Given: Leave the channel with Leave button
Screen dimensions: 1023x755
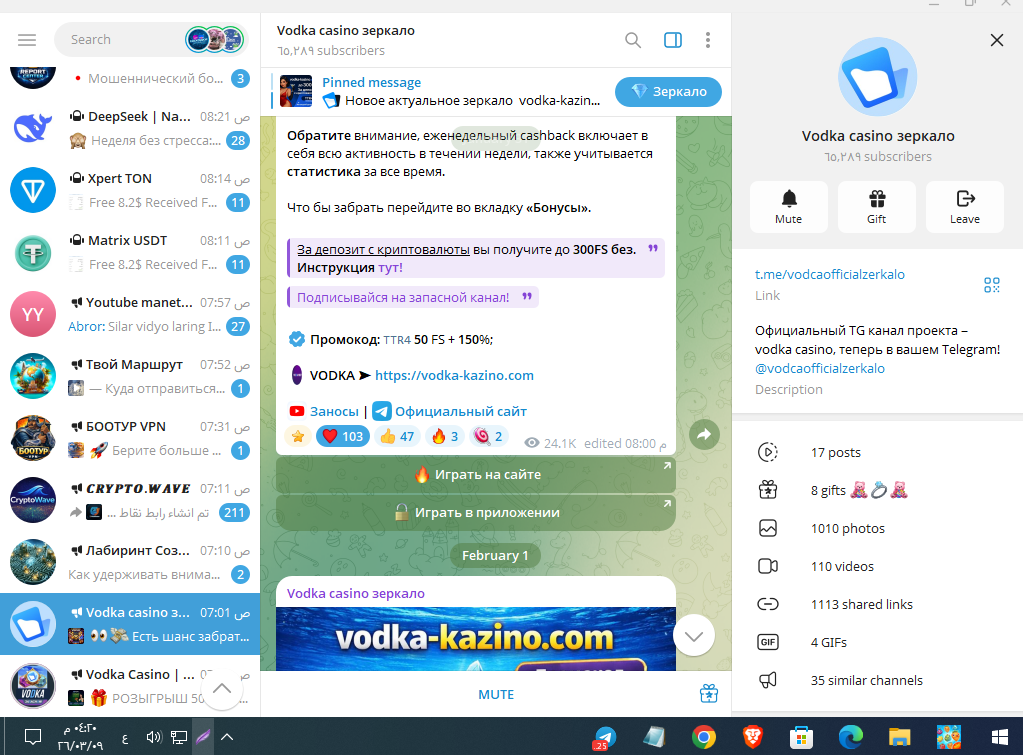Looking at the screenshot, I should (964, 206).
